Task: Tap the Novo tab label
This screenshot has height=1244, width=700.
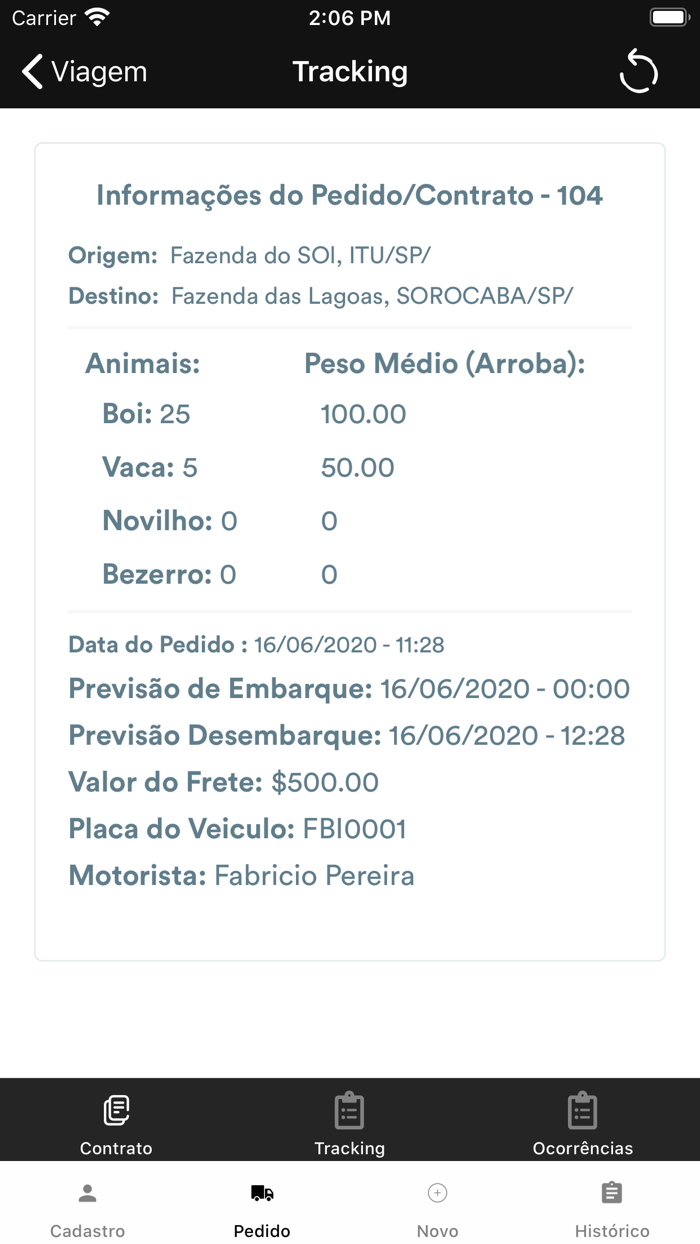Action: (437, 1231)
